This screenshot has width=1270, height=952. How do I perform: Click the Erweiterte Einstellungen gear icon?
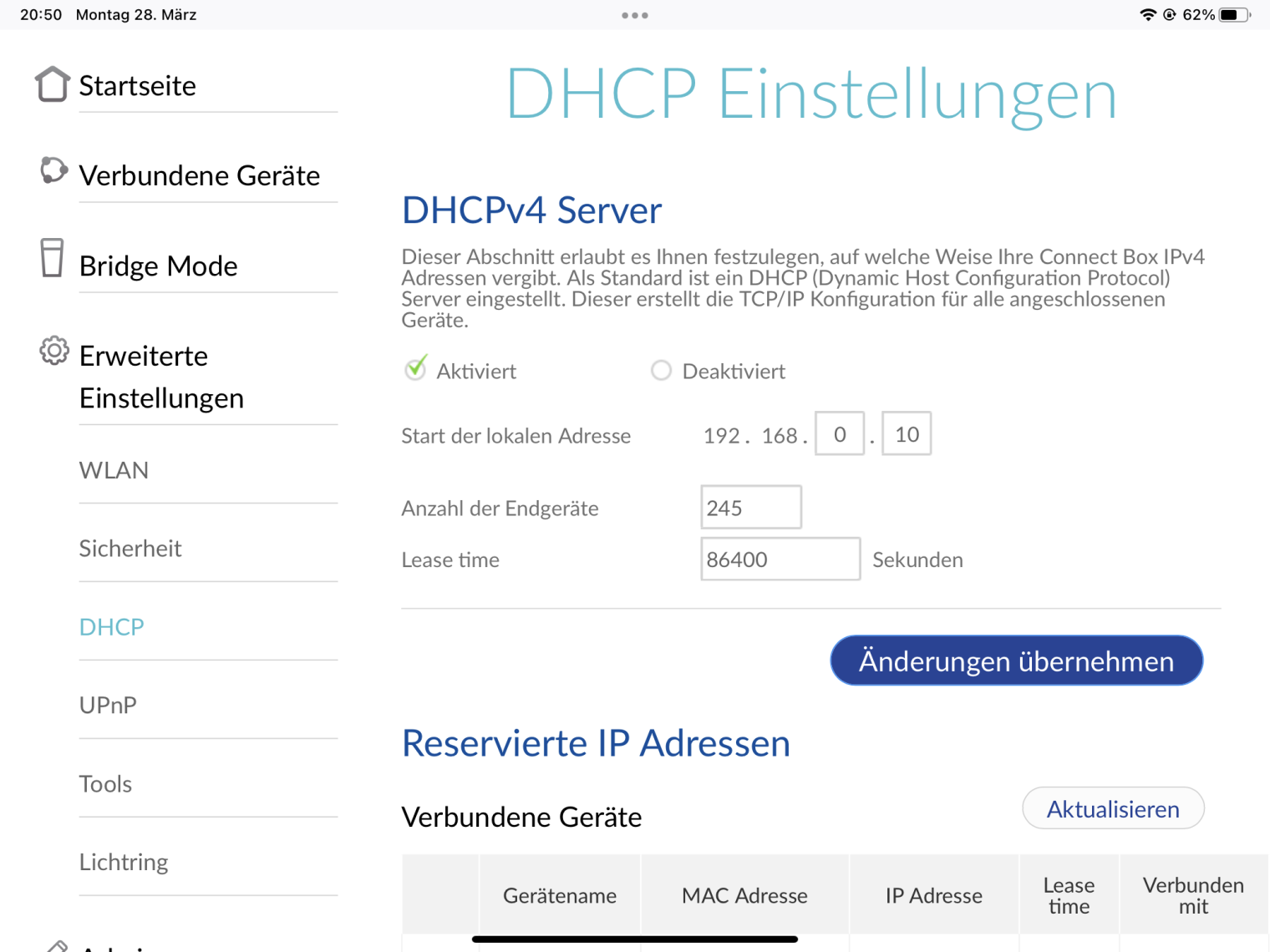[54, 351]
